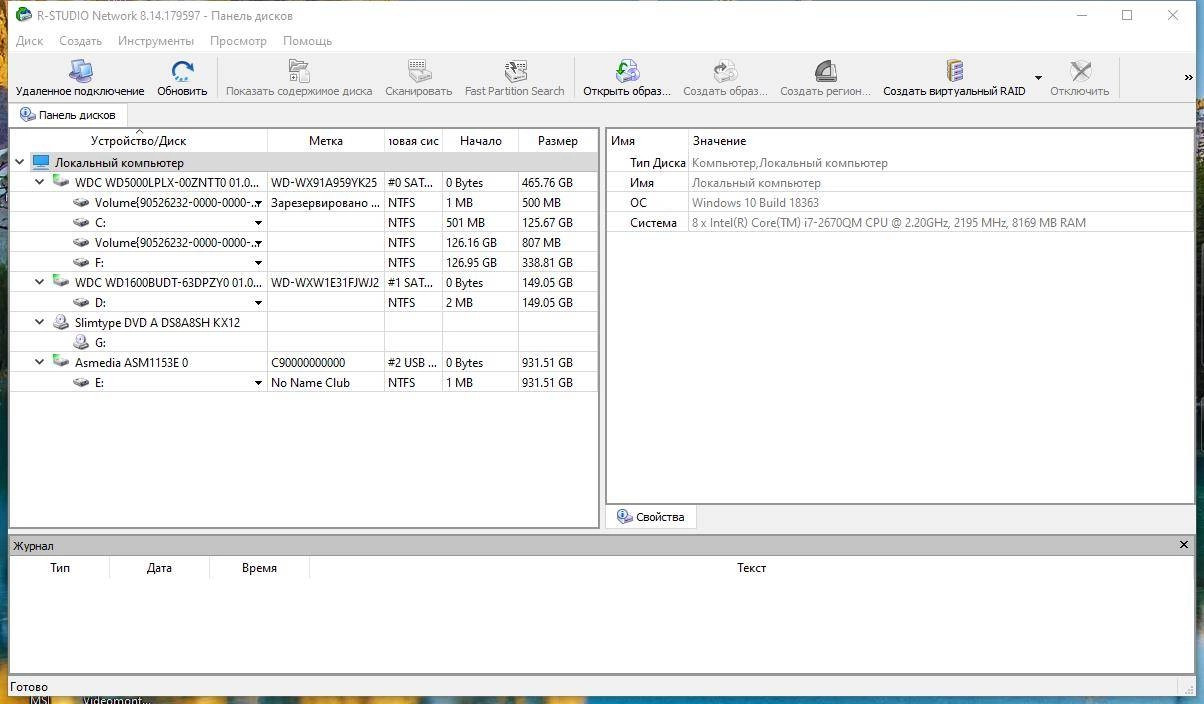Select the D: partition icon
This screenshot has height=704, width=1204.
coord(81,302)
